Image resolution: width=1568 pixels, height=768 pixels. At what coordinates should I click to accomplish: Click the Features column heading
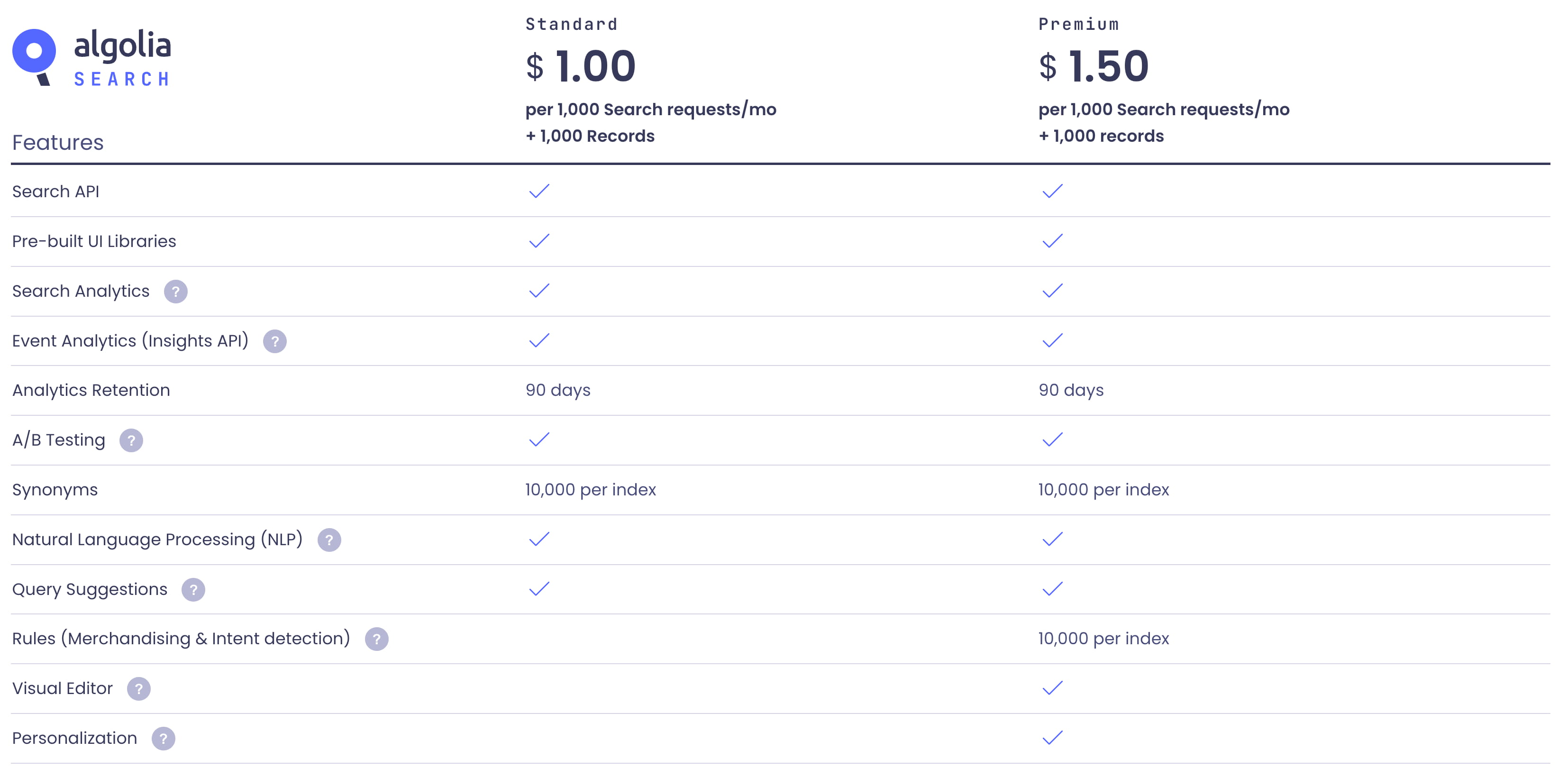[58, 142]
